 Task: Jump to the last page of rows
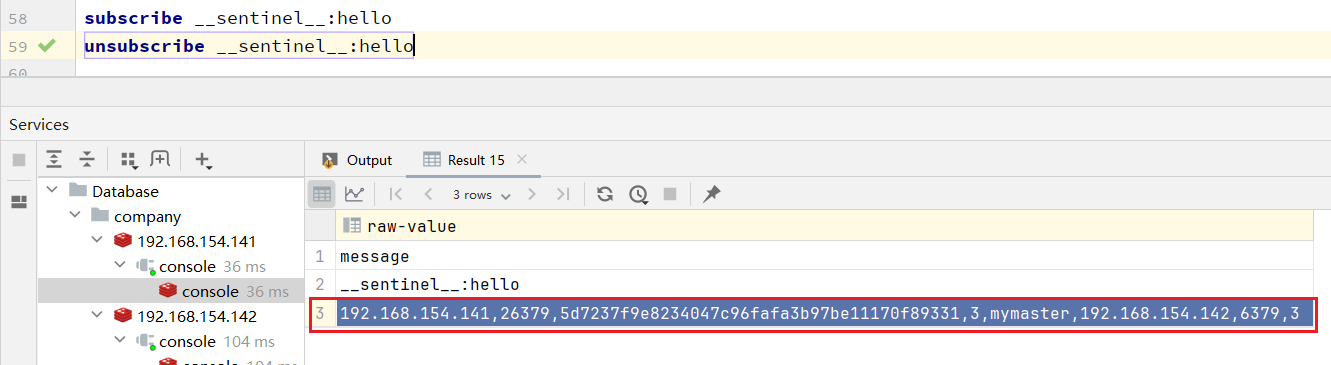(563, 194)
